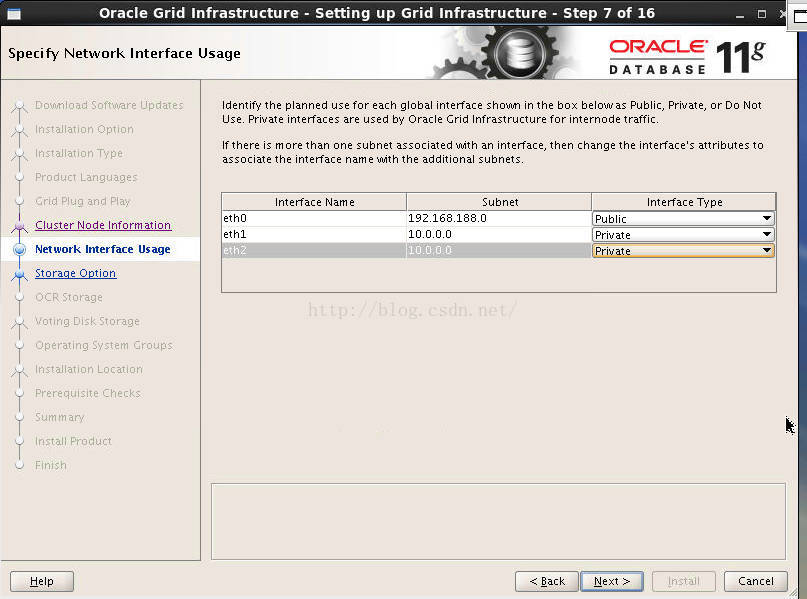Open the Interface Type dropdown for eth0
This screenshot has width=807, height=599.
coord(683,218)
